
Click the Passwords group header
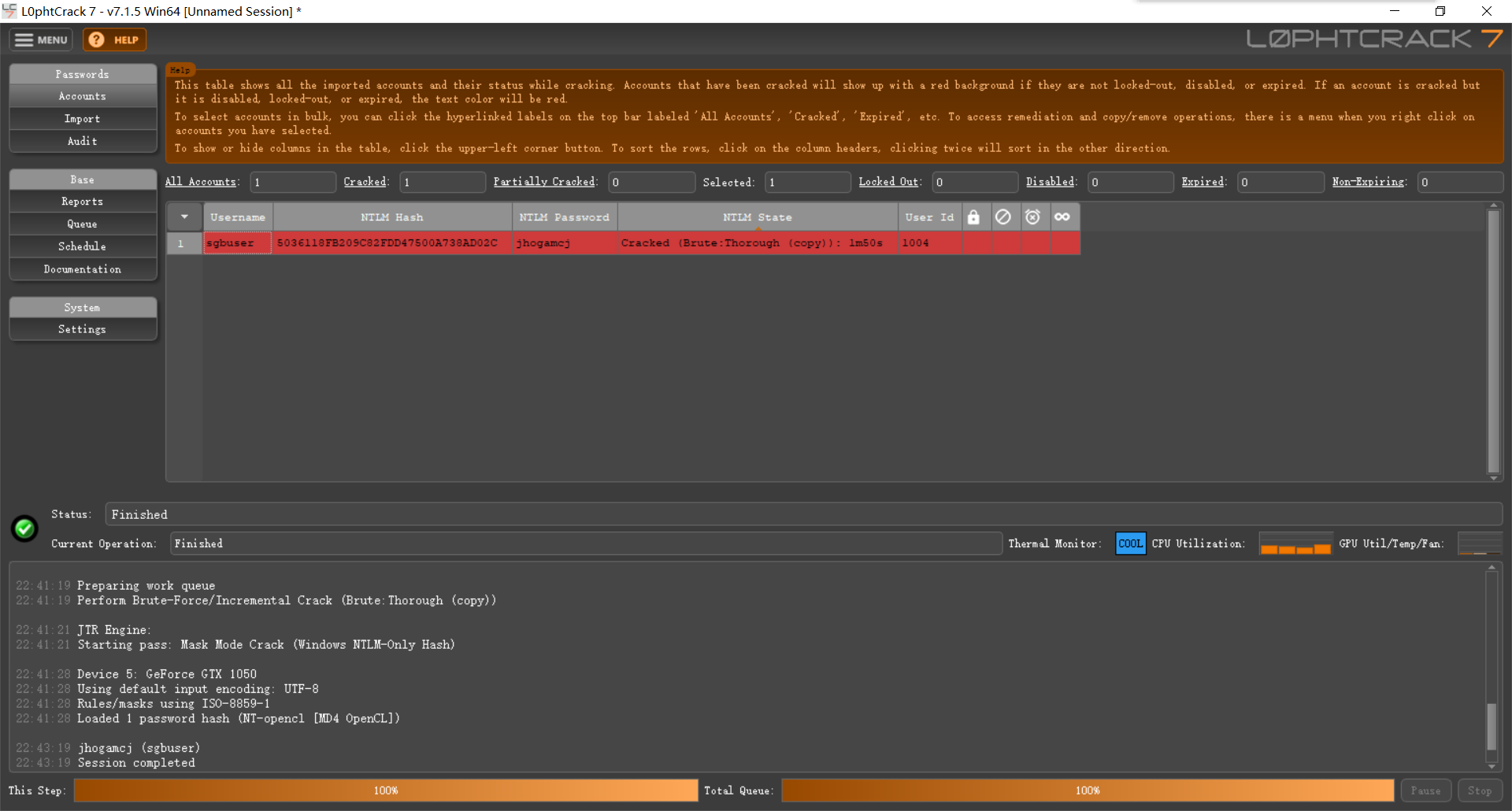tap(83, 74)
